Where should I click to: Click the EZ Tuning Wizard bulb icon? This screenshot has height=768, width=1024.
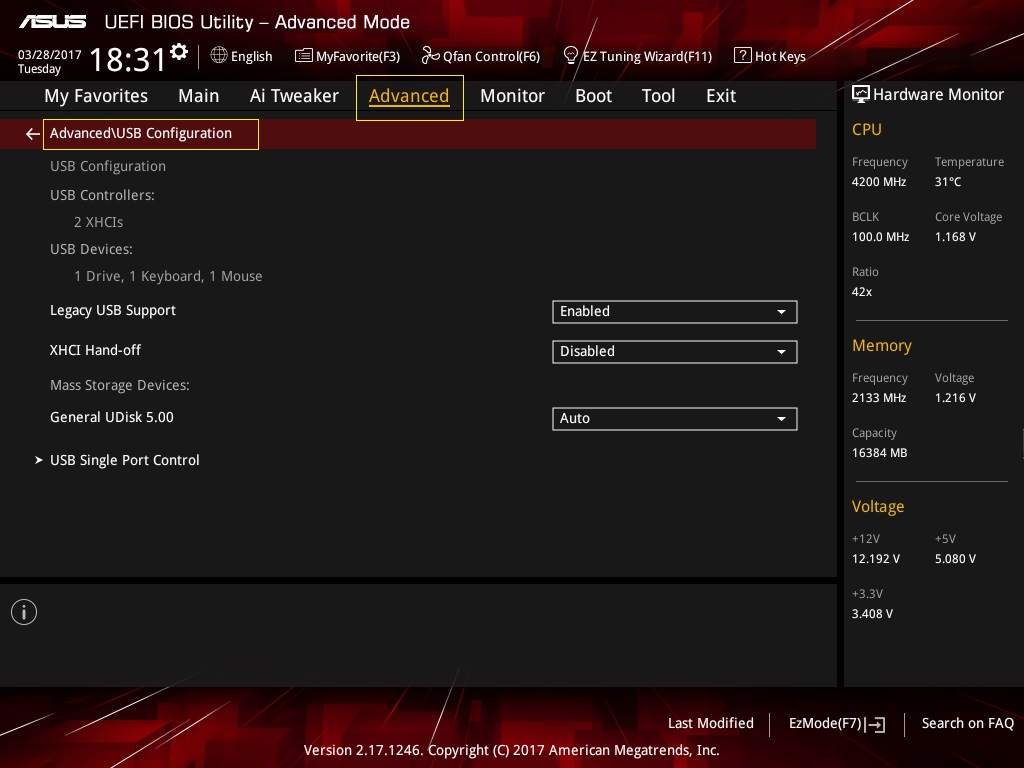click(571, 56)
